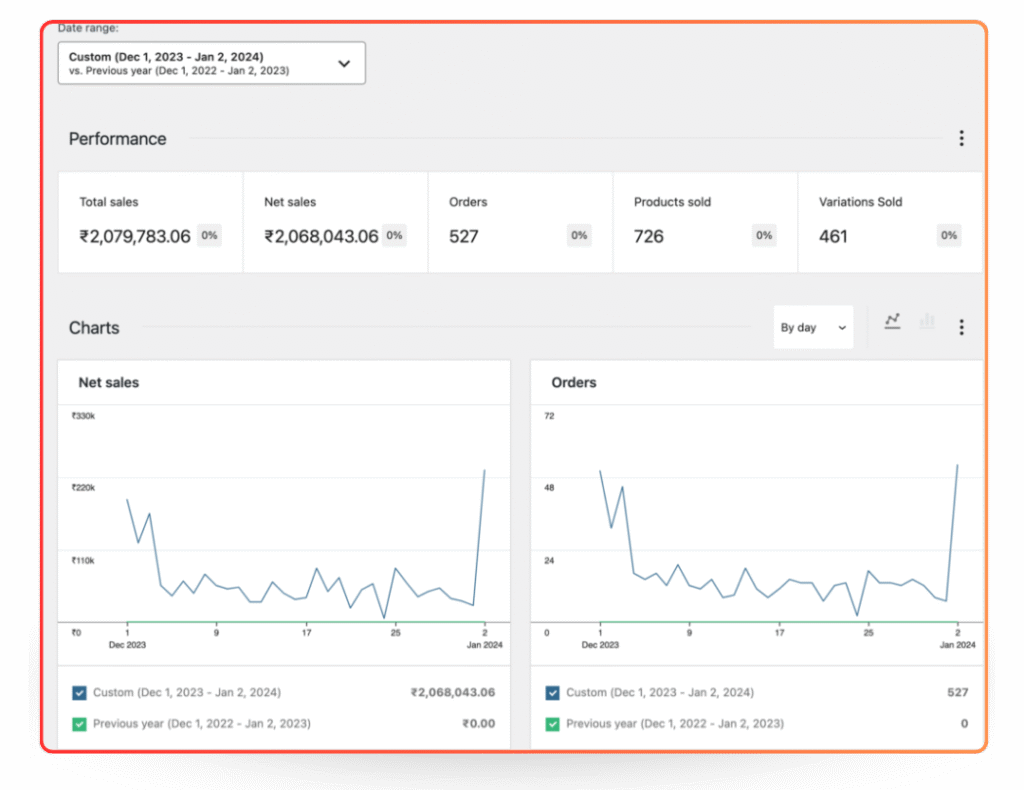Uncheck Previous year in Net sales legend
The width and height of the screenshot is (1024, 790).
80,724
